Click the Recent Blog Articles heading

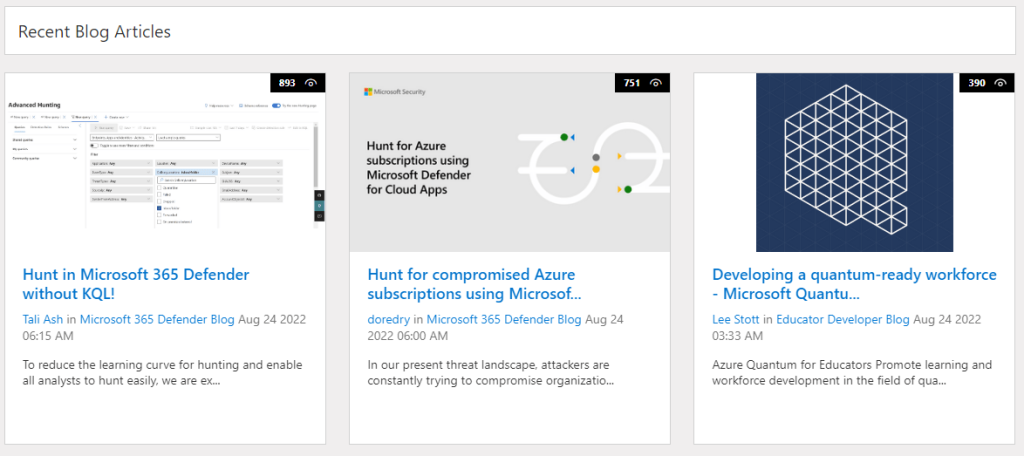pyautogui.click(x=94, y=31)
